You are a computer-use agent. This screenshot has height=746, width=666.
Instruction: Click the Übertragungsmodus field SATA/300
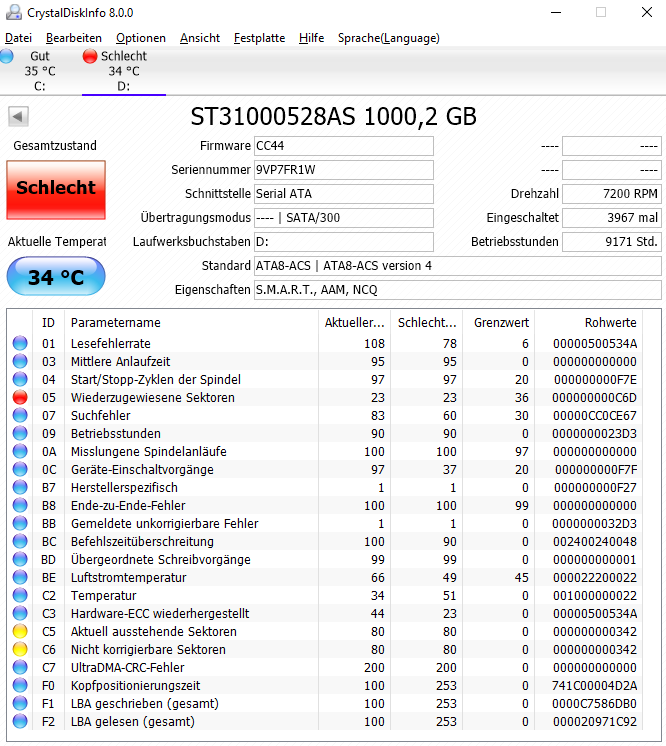(343, 218)
